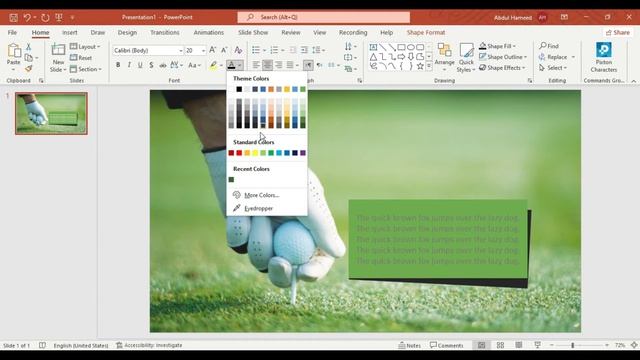Pick the star shape from gallery
This screenshot has width=640, height=360.
420,66
